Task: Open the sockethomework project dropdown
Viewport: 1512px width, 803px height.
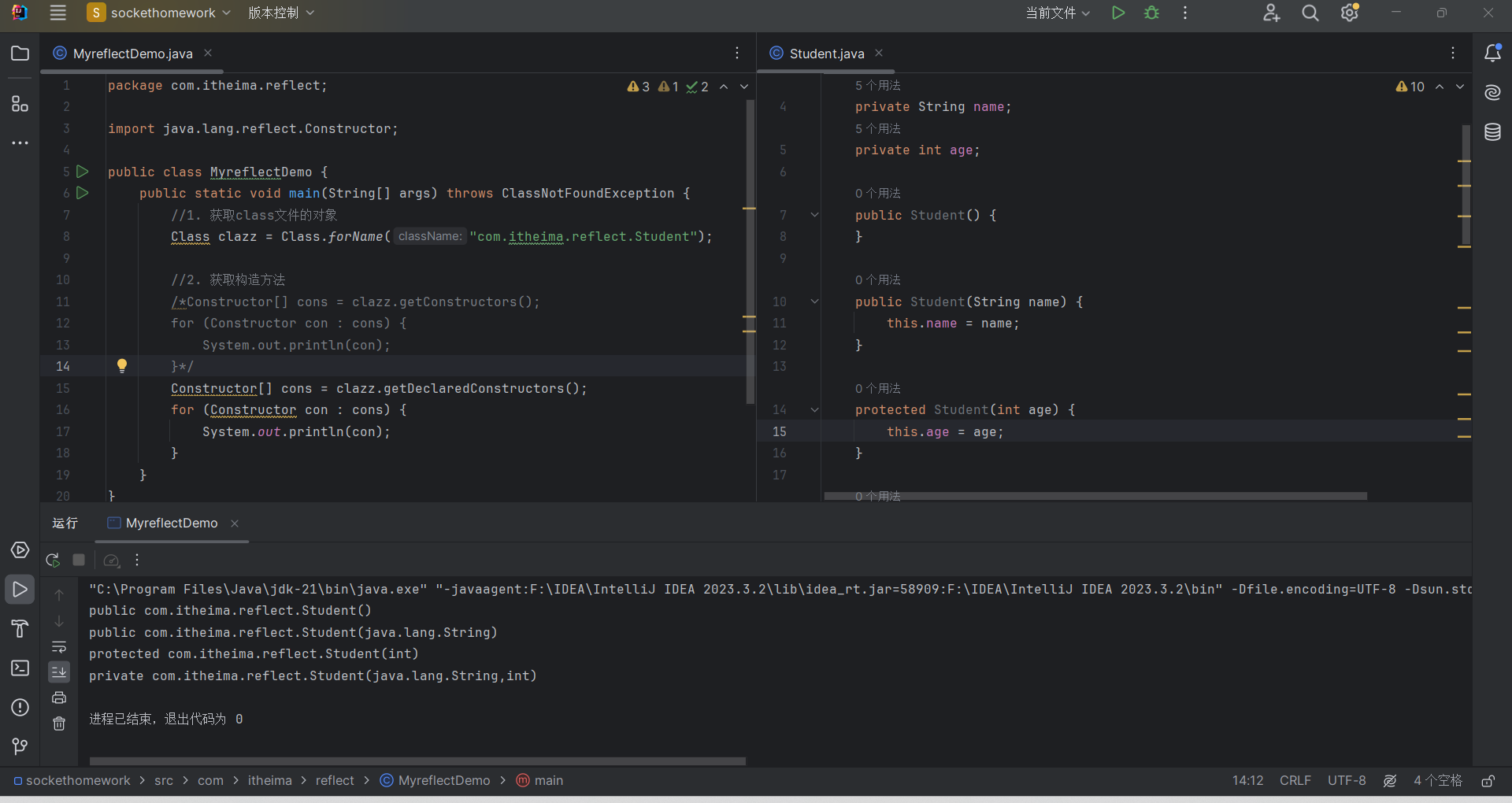Action: 159,13
